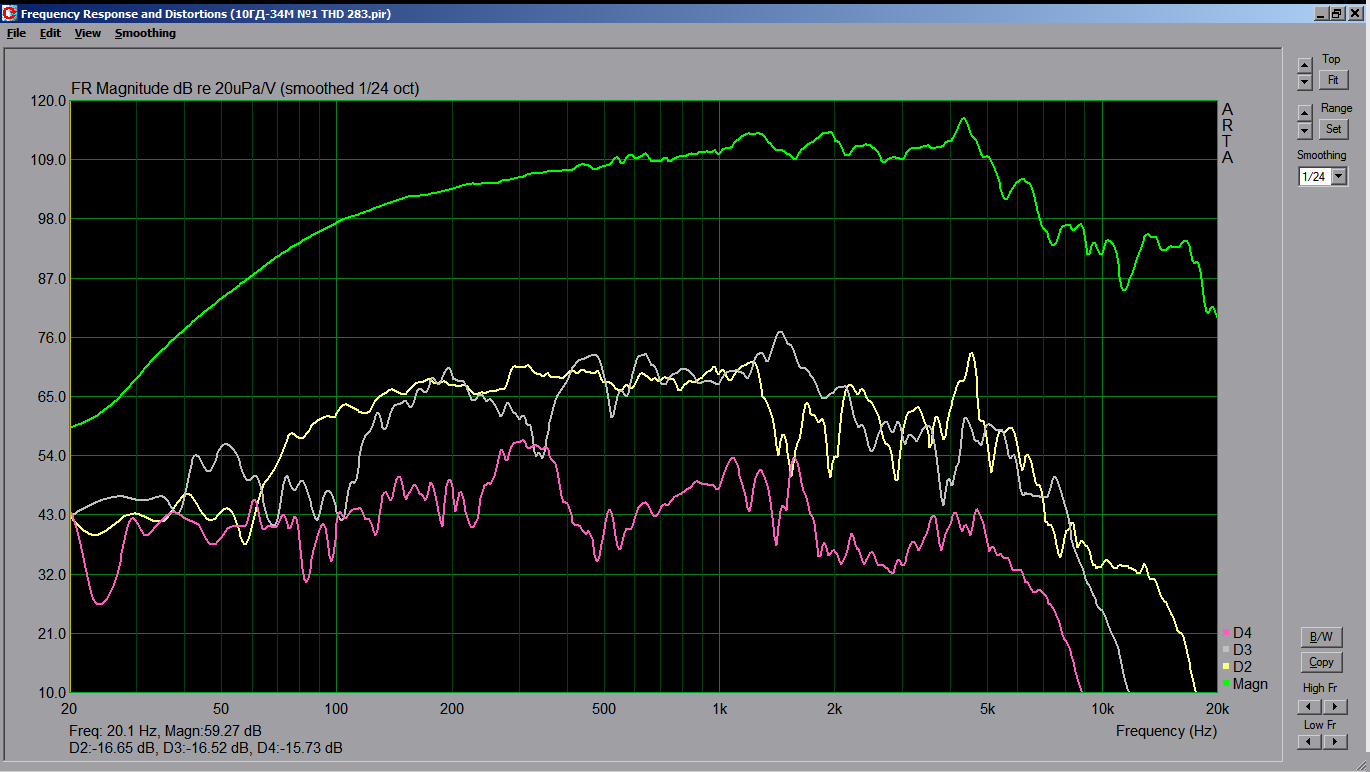Click the 'Top' label

[1331, 59]
